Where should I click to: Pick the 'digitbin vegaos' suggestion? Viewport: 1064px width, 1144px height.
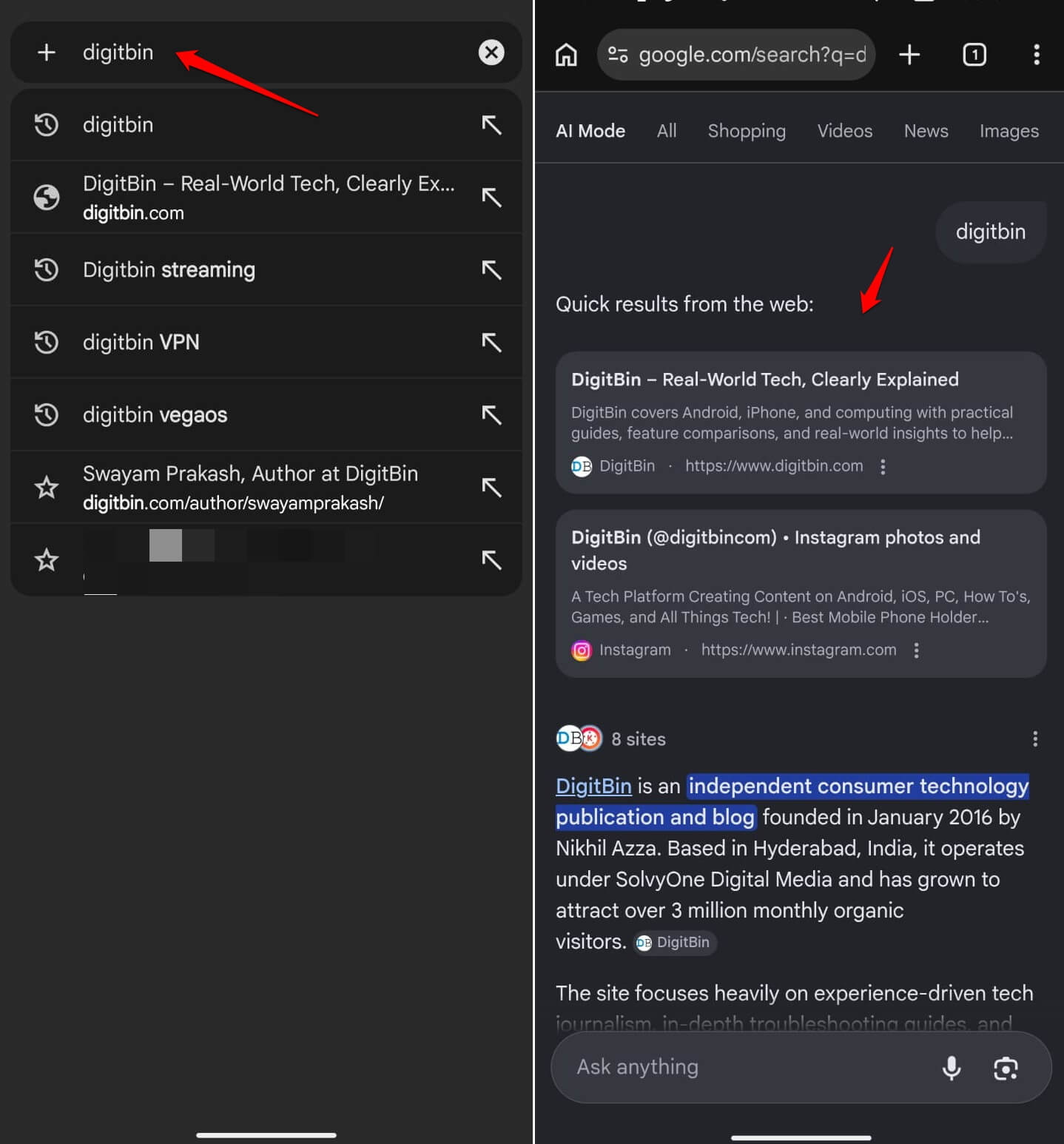pos(266,414)
